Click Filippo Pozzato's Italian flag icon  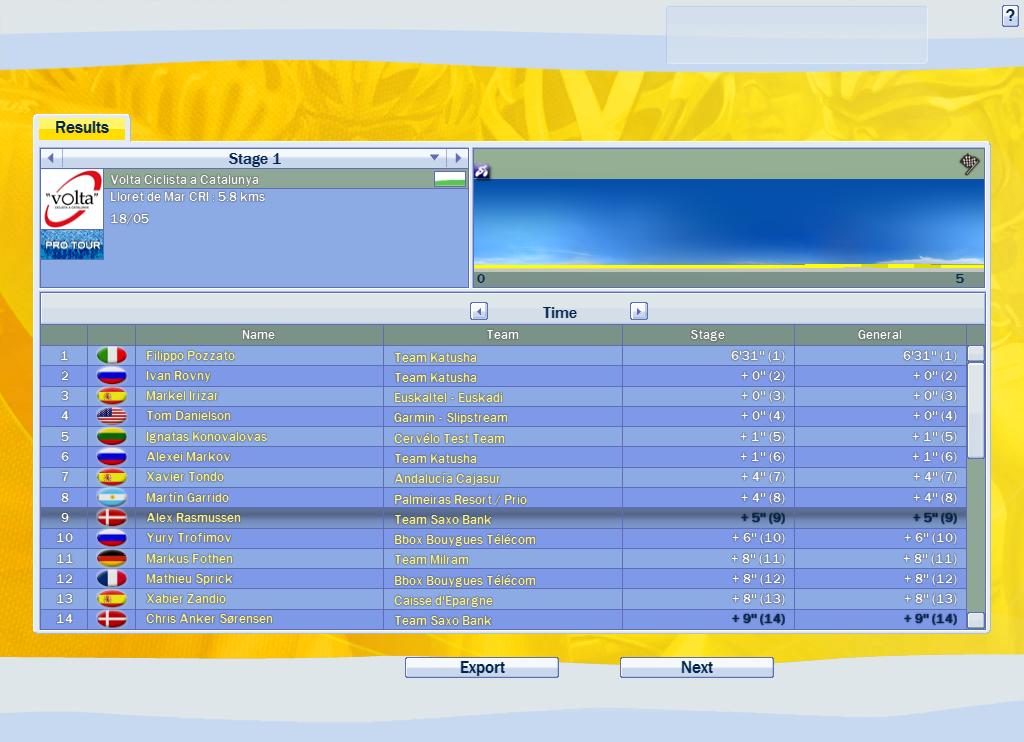(111, 356)
